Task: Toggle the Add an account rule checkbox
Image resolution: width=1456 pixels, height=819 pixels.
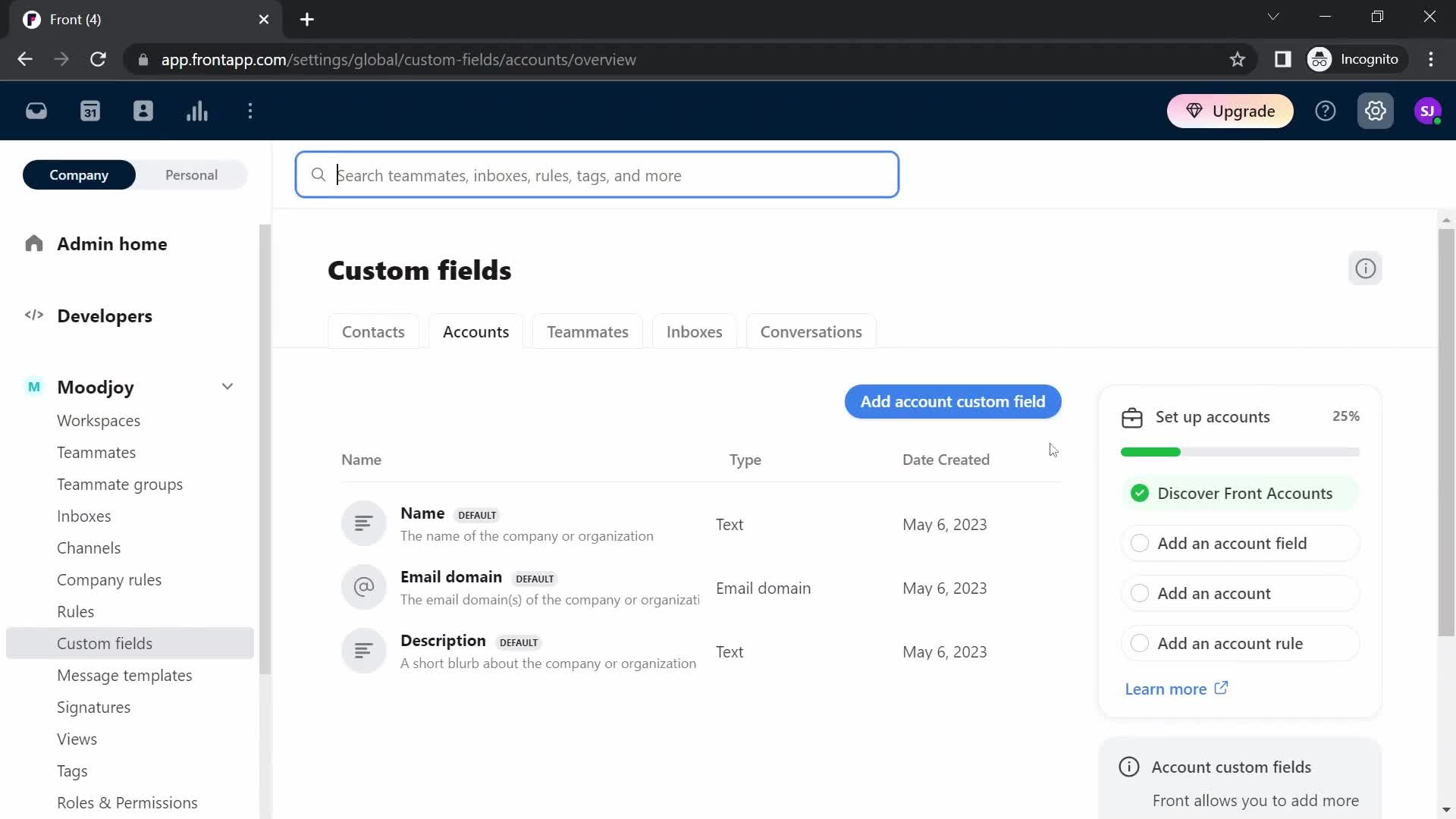Action: (1139, 643)
